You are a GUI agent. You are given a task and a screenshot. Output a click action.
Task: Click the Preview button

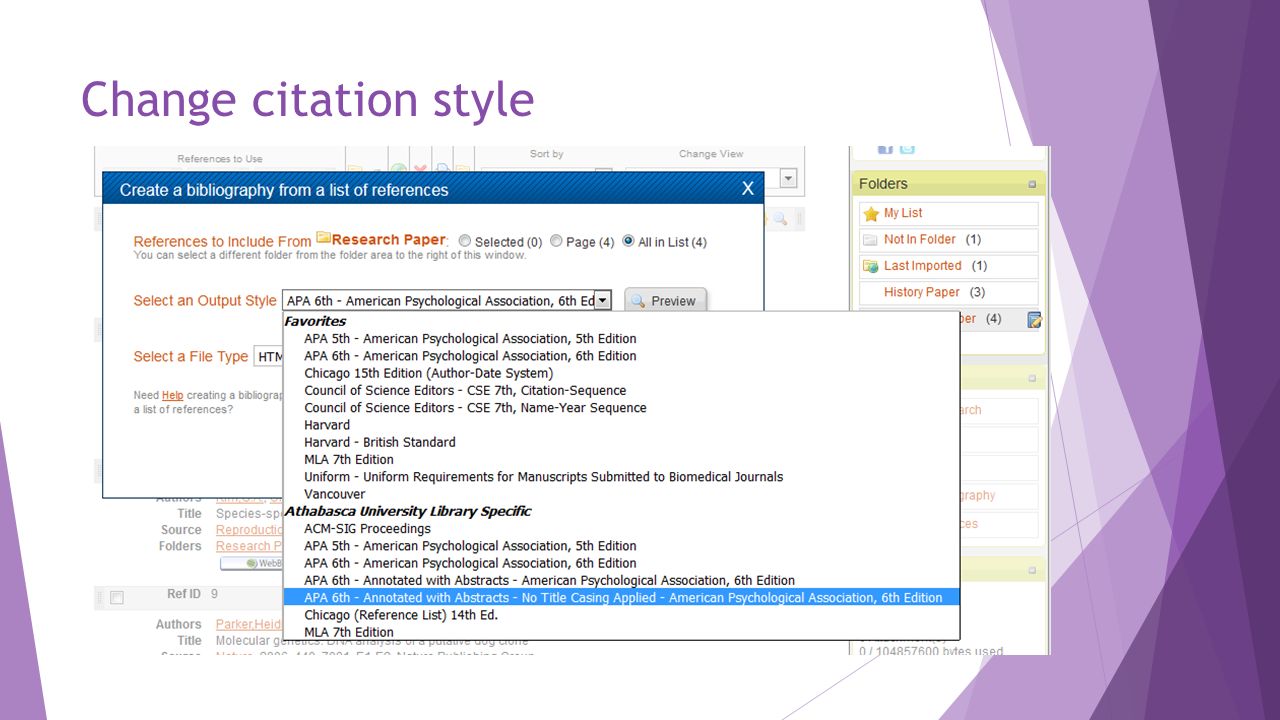point(666,301)
